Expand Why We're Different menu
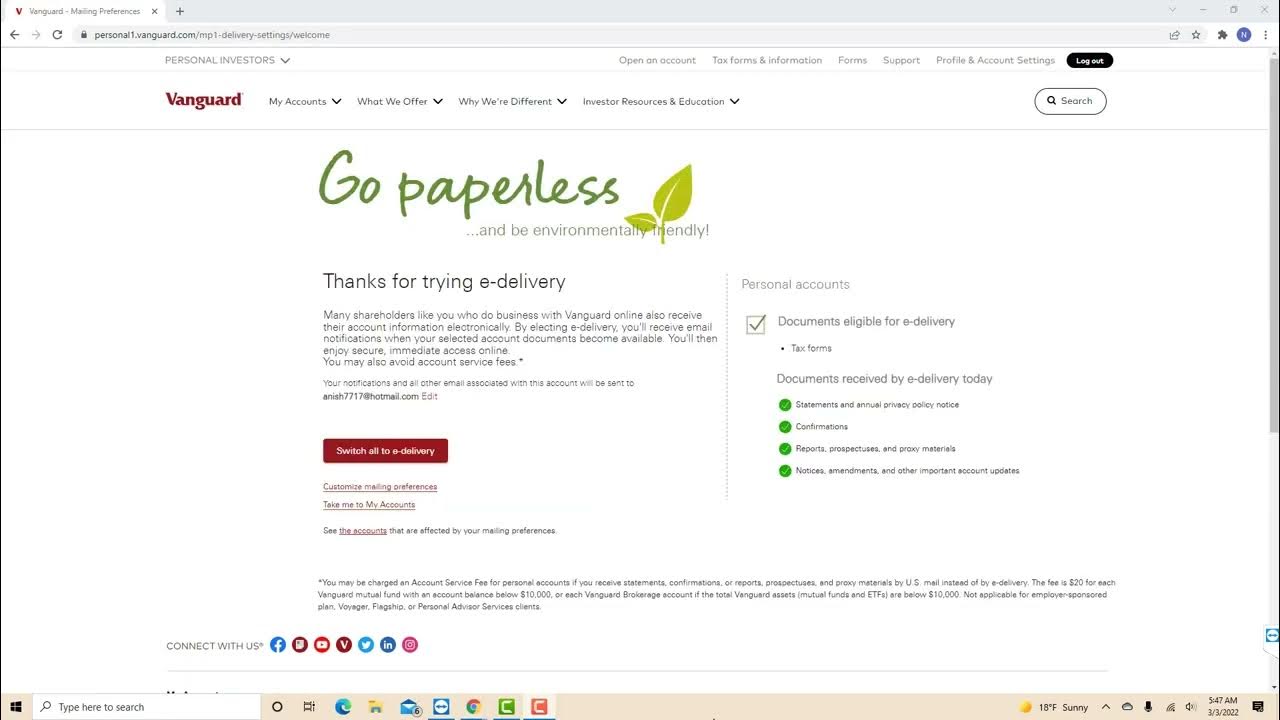This screenshot has height=720, width=1280. [x=513, y=101]
